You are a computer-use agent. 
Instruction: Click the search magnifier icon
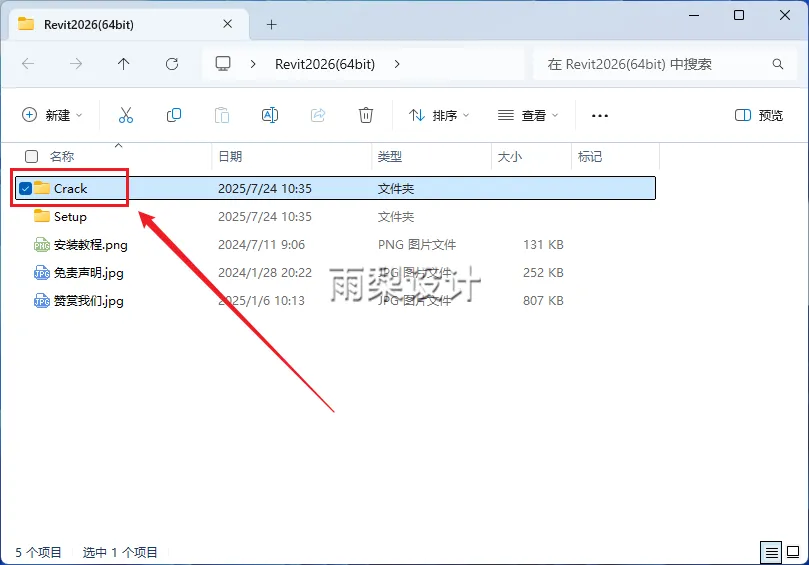[x=778, y=64]
